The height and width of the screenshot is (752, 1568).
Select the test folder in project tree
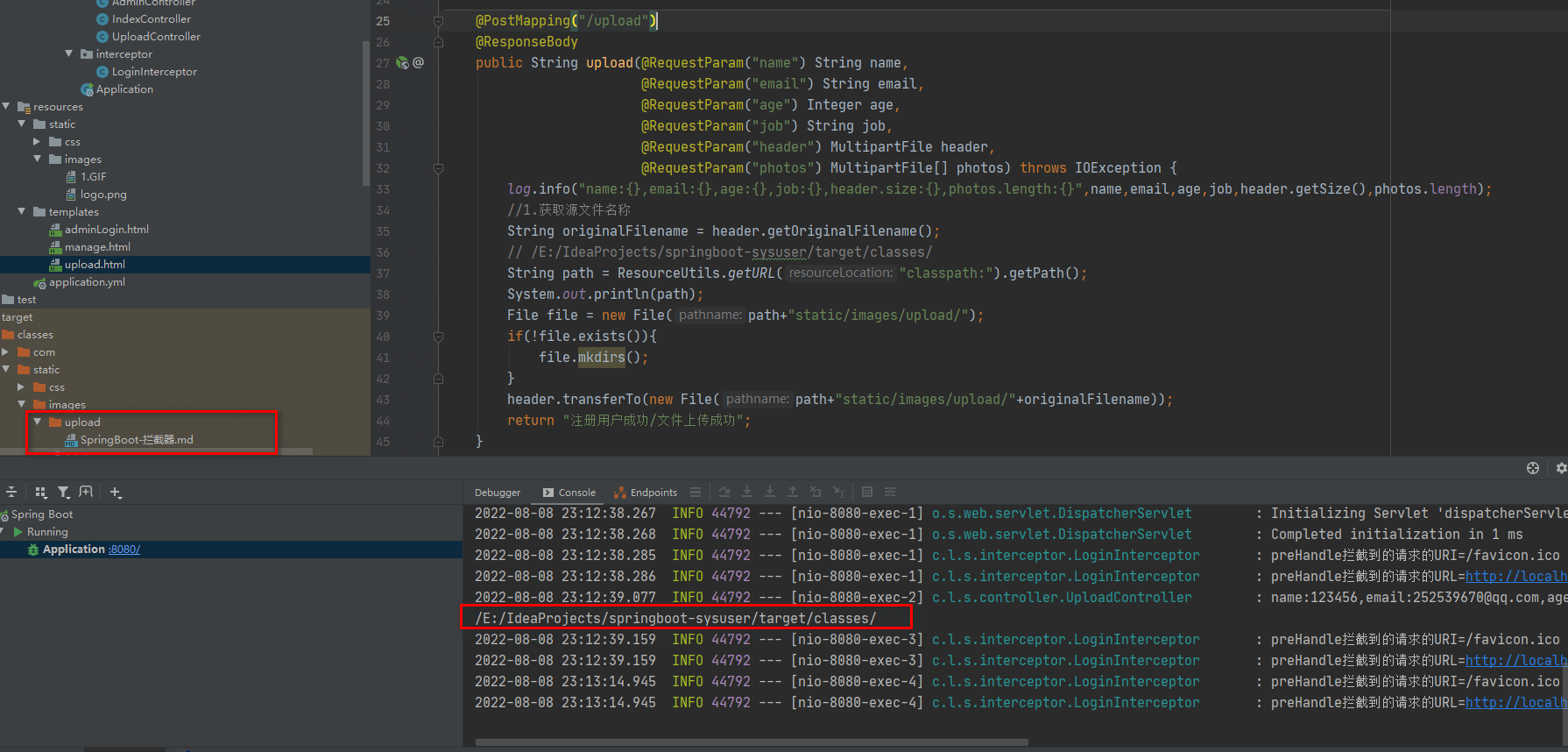click(x=26, y=300)
